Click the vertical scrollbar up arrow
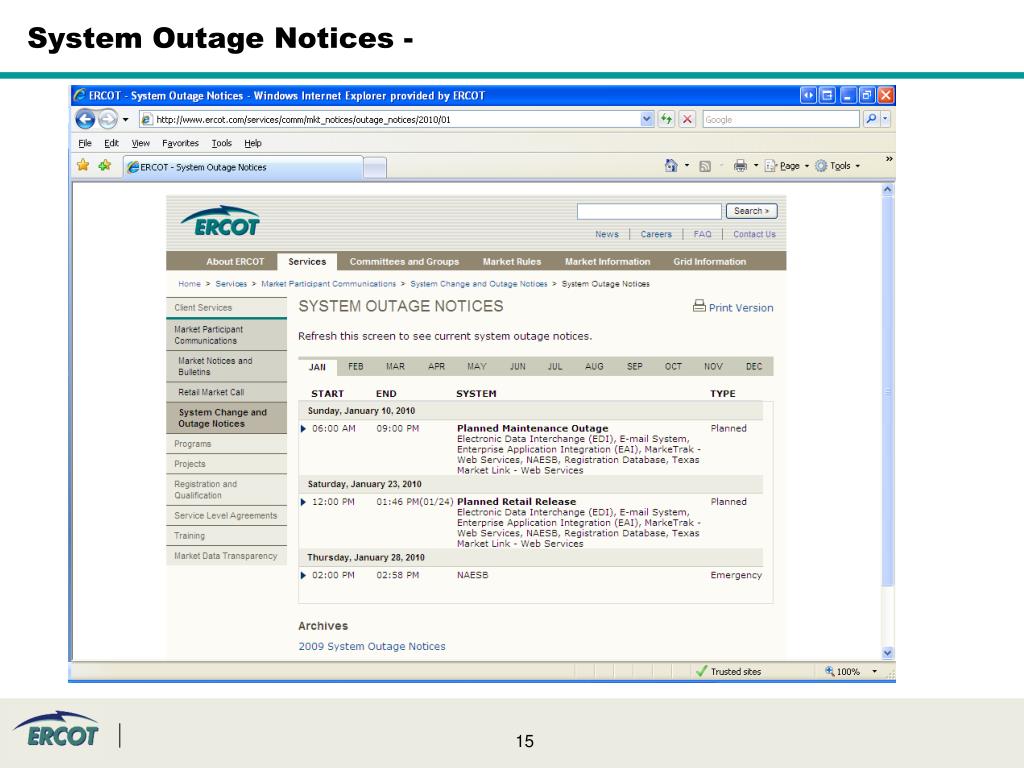 tap(887, 189)
